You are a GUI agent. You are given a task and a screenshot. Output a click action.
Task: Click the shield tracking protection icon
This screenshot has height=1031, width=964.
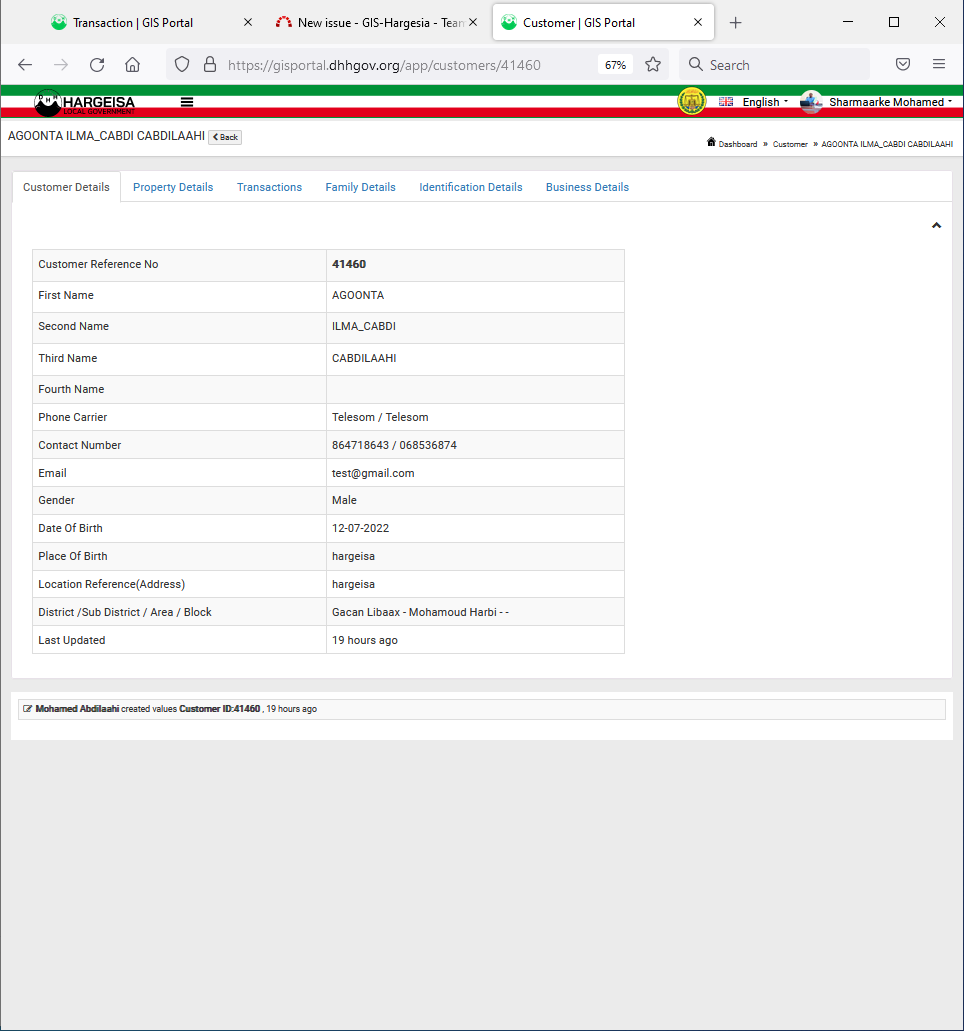click(182, 64)
